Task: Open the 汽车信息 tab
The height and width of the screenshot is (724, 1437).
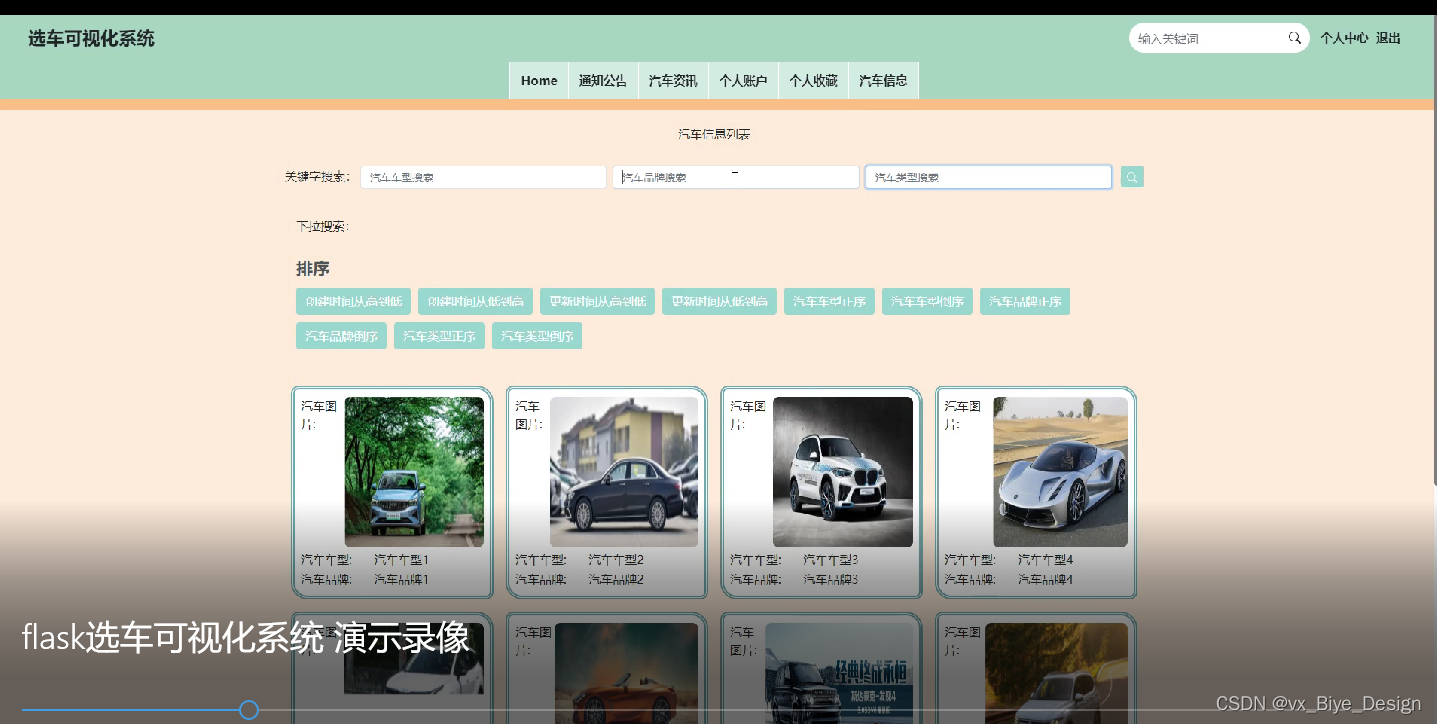Action: [883, 81]
